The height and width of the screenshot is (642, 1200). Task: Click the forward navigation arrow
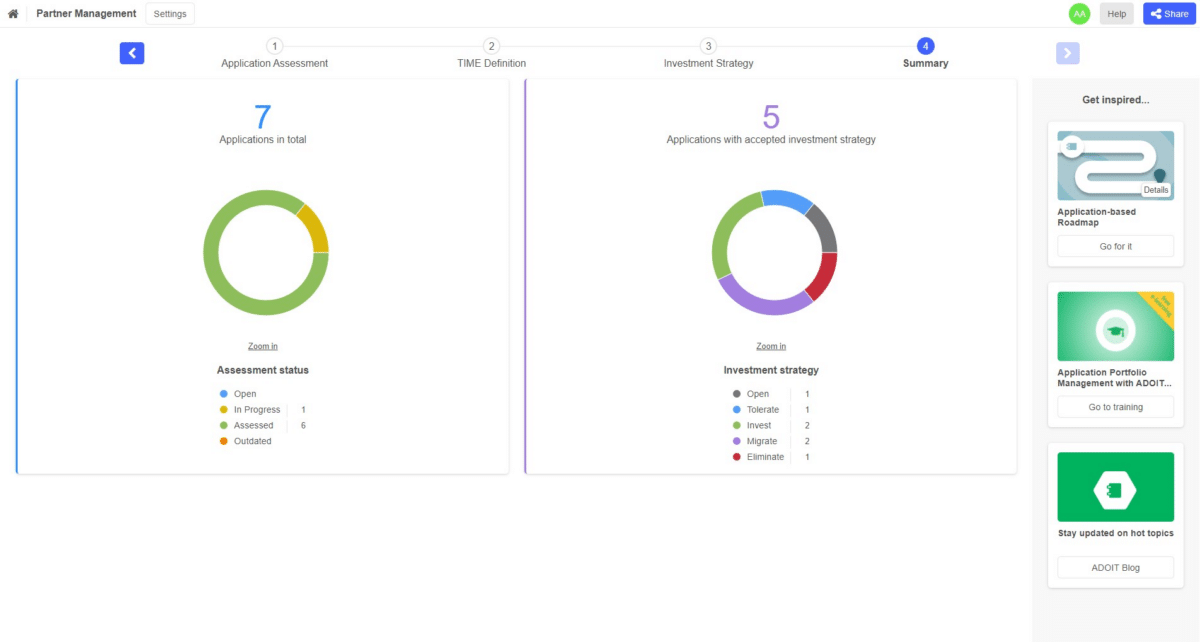(1067, 52)
